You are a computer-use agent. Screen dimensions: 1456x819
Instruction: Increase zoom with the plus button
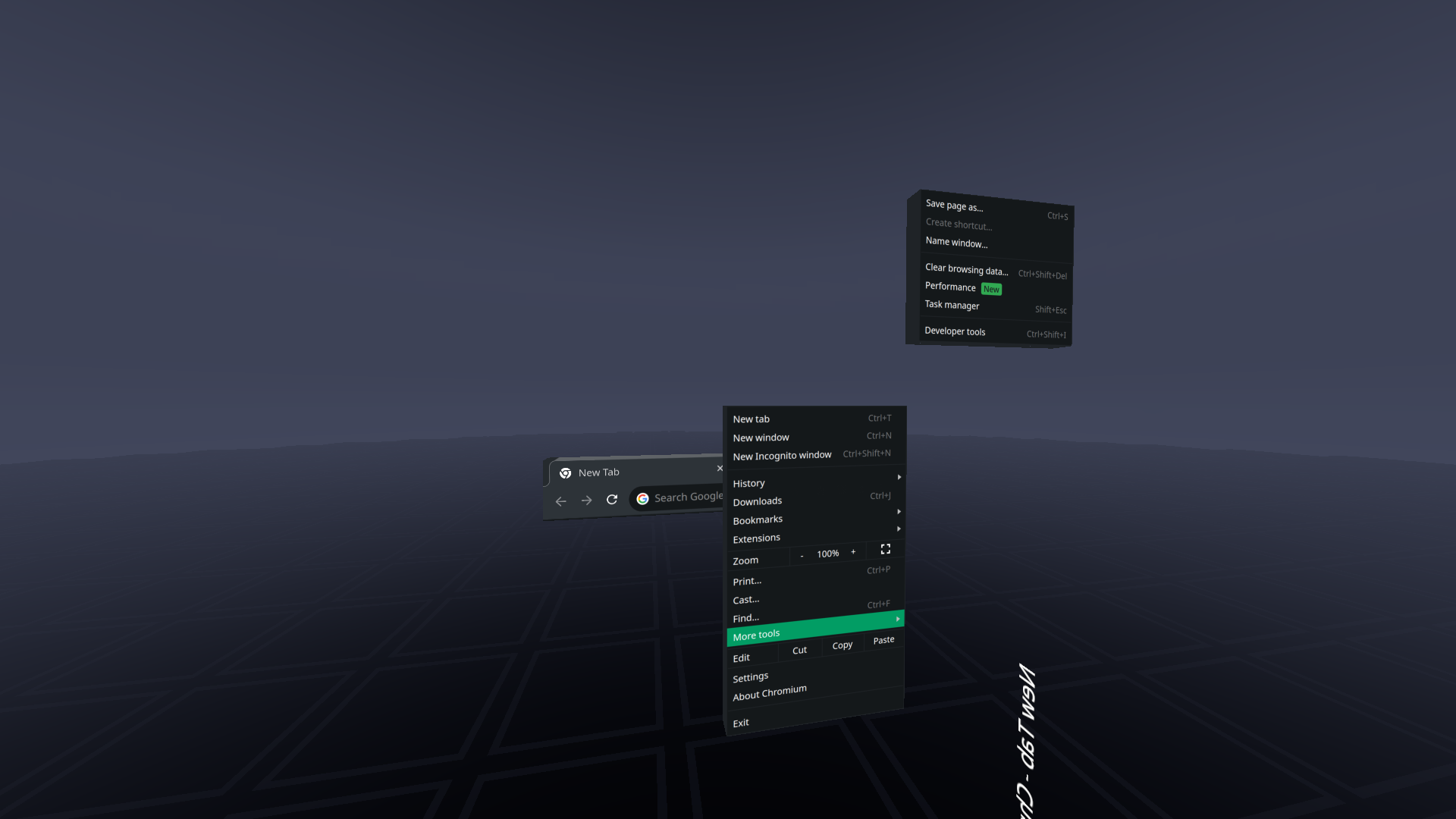(x=853, y=552)
